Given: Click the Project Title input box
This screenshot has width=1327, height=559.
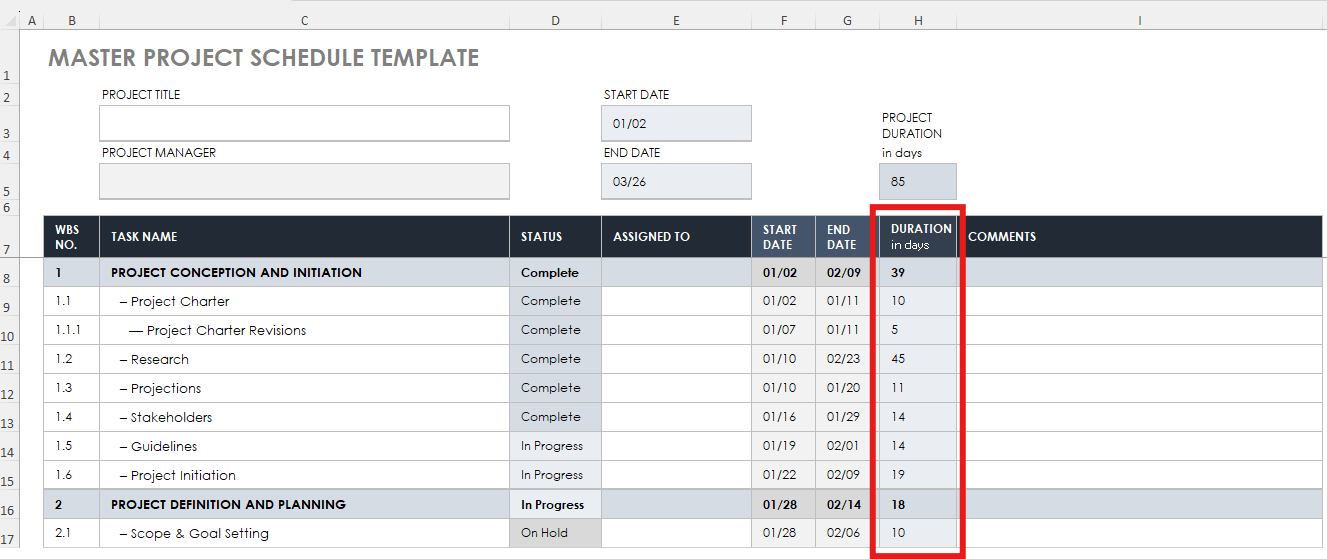Looking at the screenshot, I should pos(304,123).
